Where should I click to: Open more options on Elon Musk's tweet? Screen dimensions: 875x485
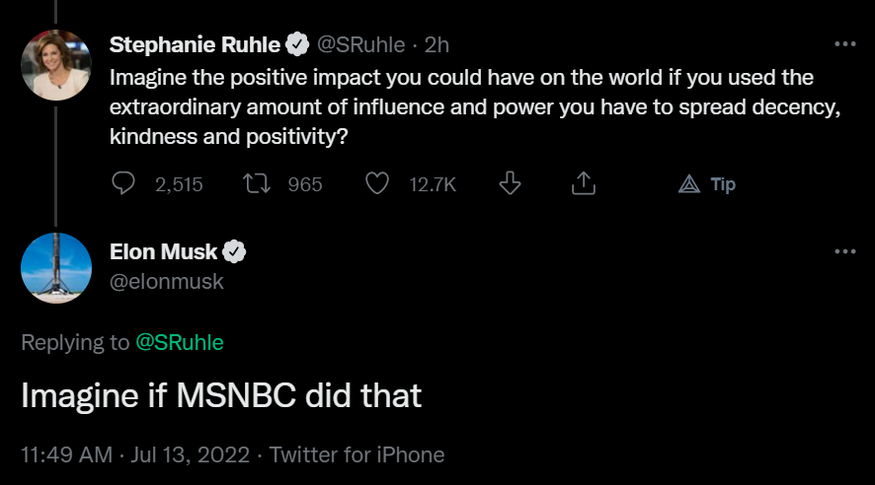click(x=845, y=252)
